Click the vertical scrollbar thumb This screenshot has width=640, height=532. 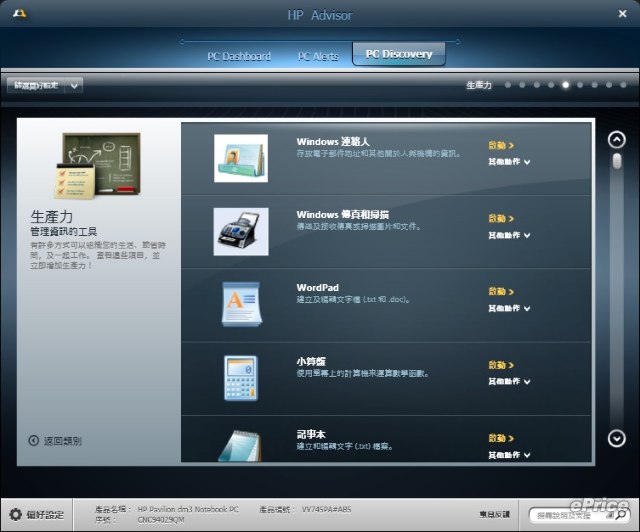(617, 161)
